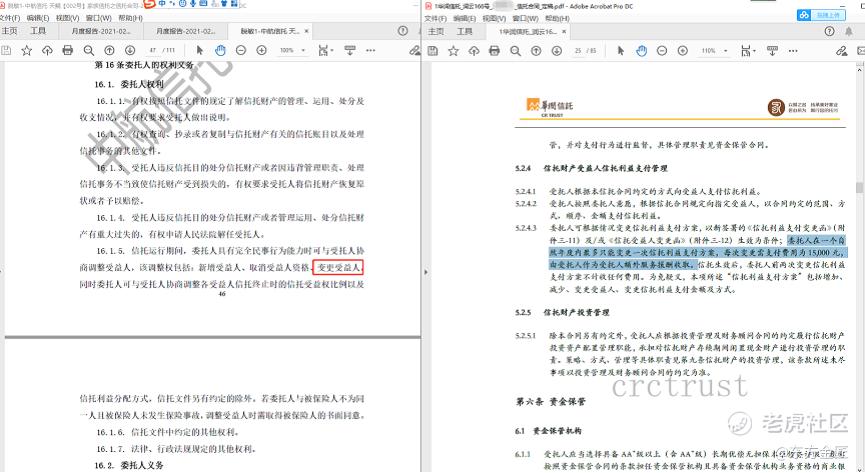Open the 工具 tab in the right window
This screenshot has height=473, width=865.
point(464,31)
